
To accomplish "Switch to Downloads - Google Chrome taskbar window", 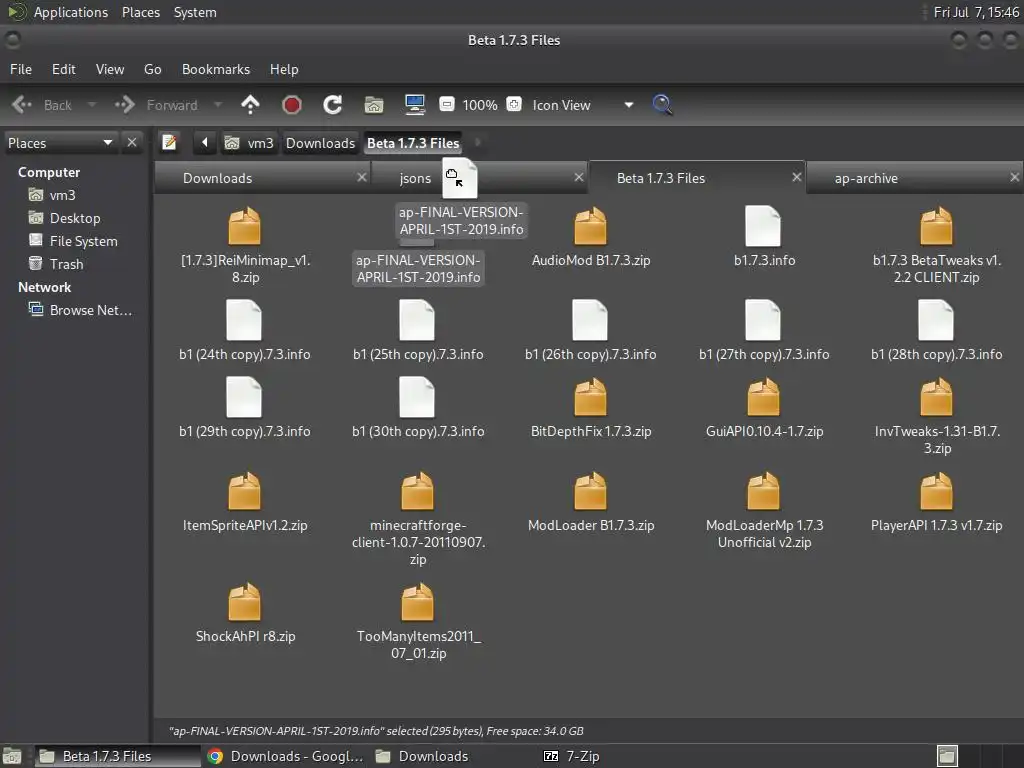I will [285, 756].
